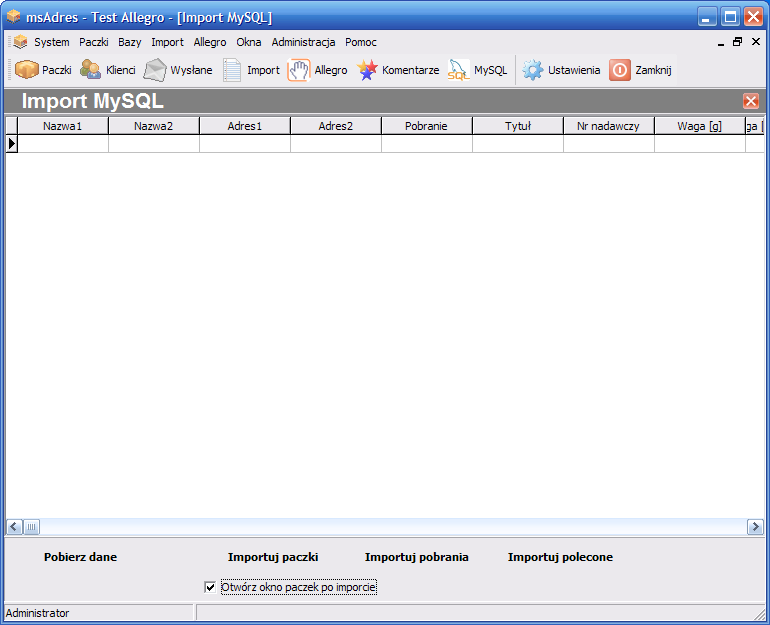
Task: Open the Okna menu
Action: pos(248,42)
